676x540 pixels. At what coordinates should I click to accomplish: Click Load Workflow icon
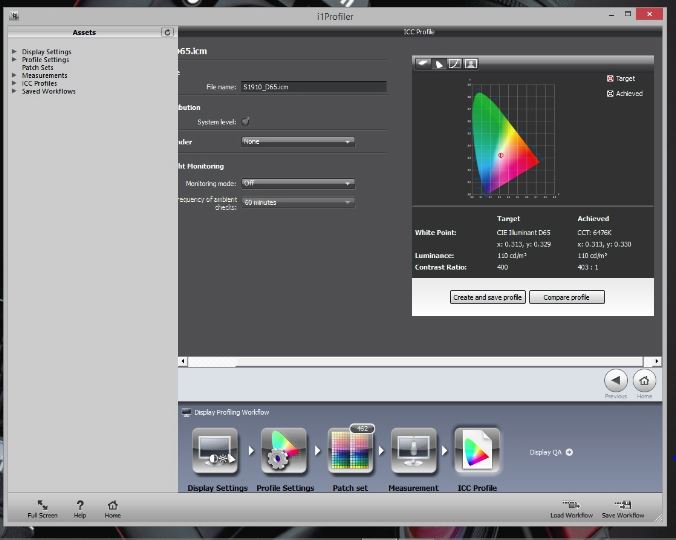[571, 504]
